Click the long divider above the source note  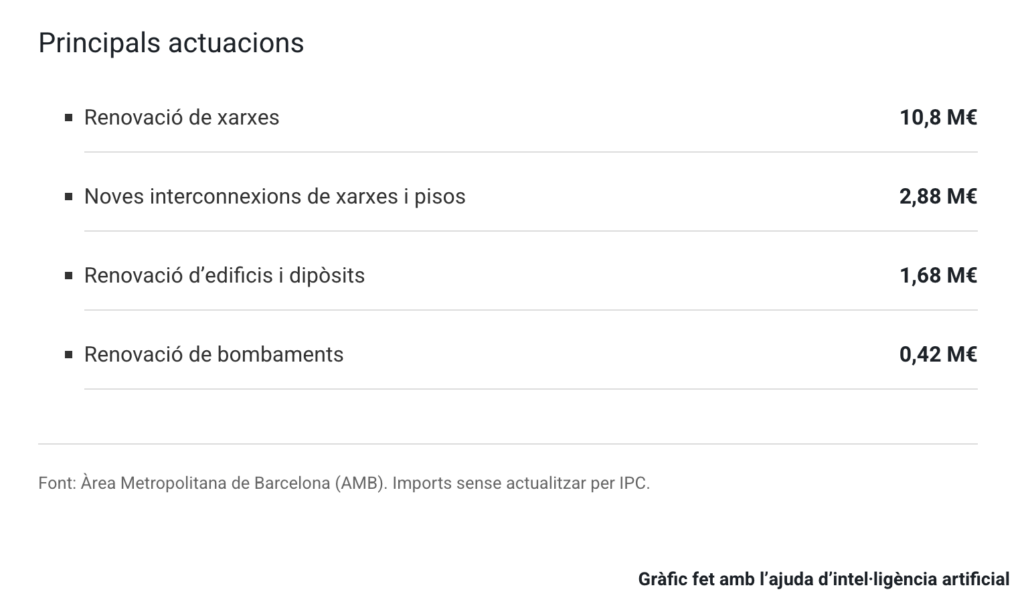pos(507,444)
